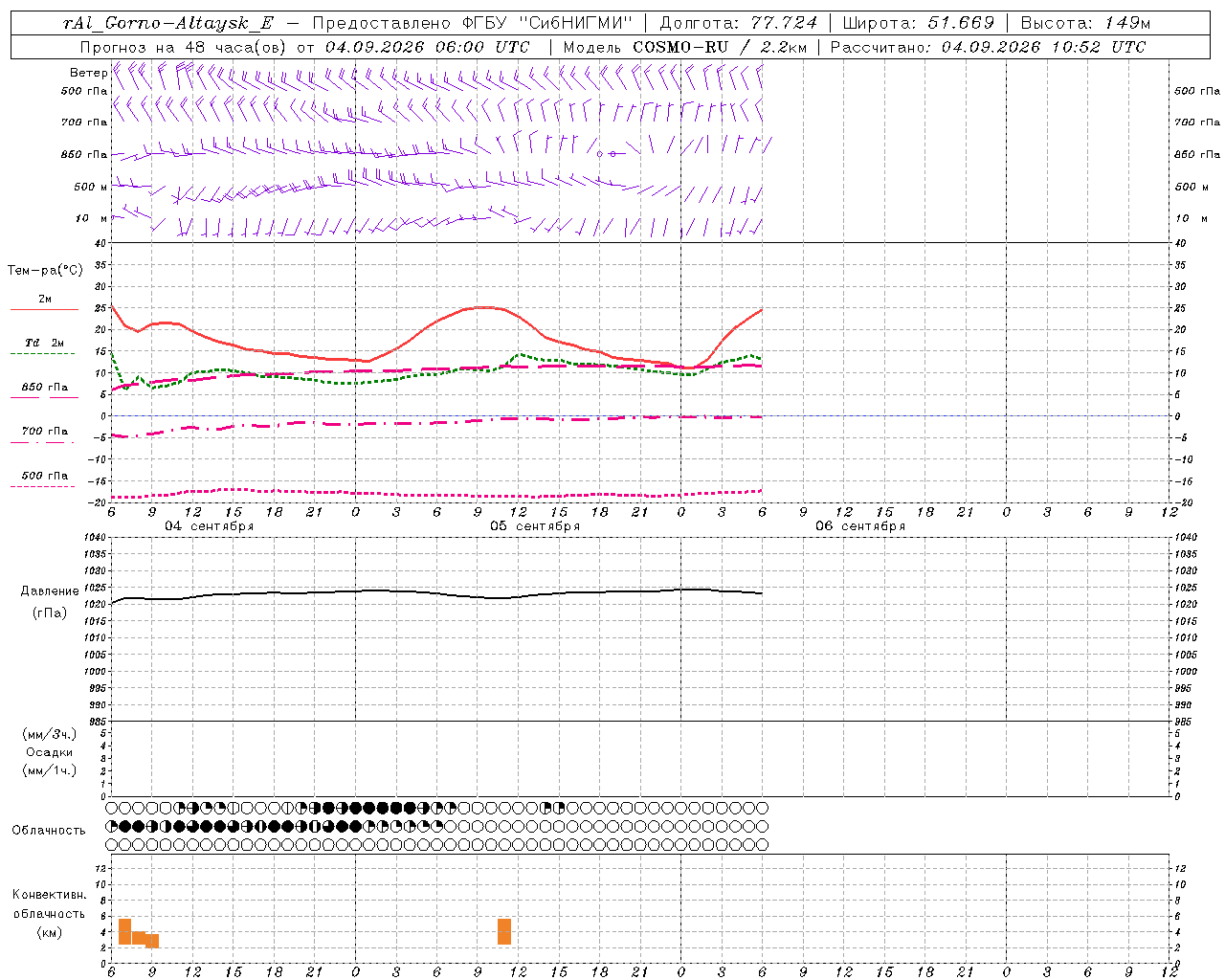Click the Облачность cloud cover label
The width and height of the screenshot is (1225, 980).
coord(49,830)
